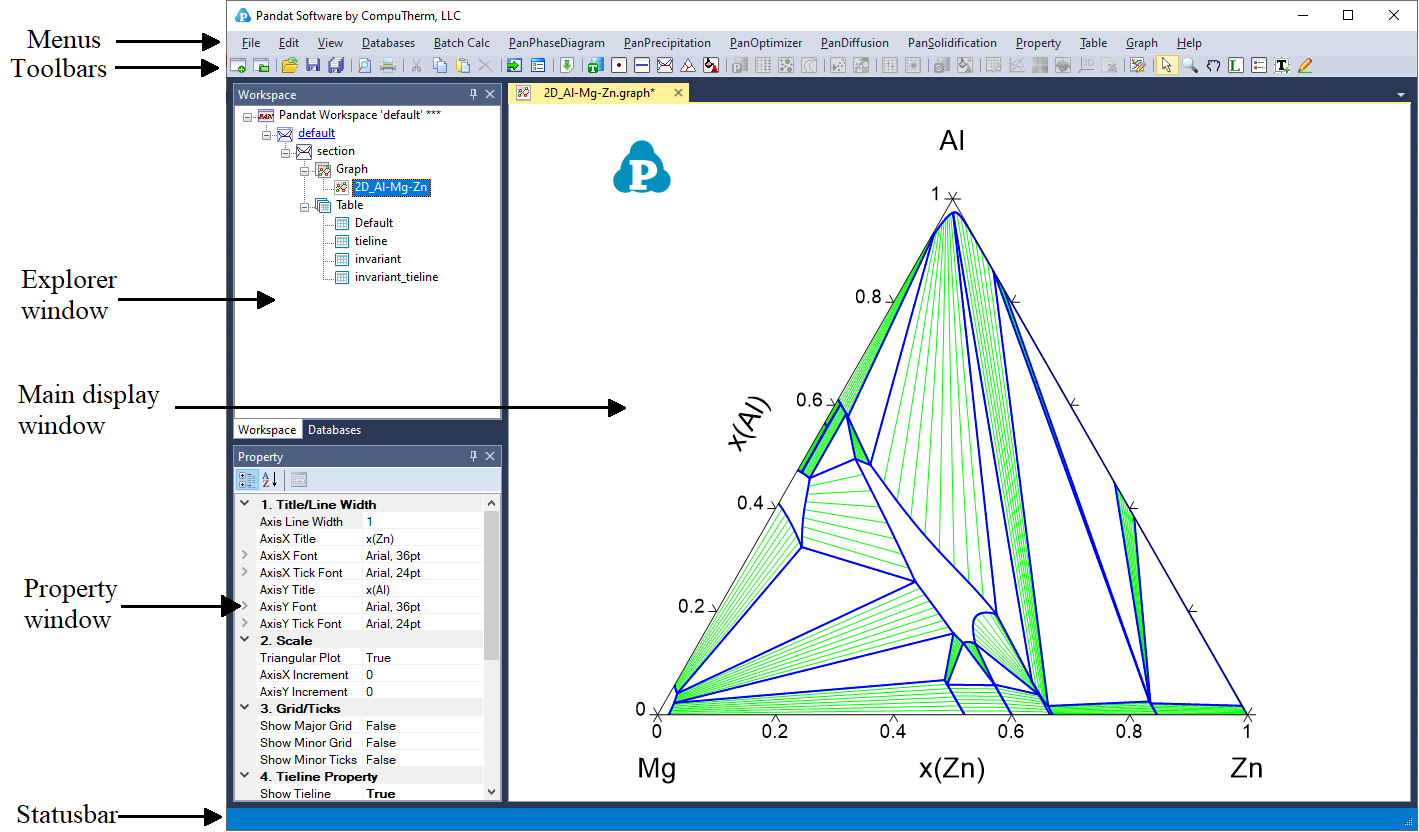Select the Zoom magnifier tool
Screen dimensions: 1419x832
pyautogui.click(x=1189, y=66)
